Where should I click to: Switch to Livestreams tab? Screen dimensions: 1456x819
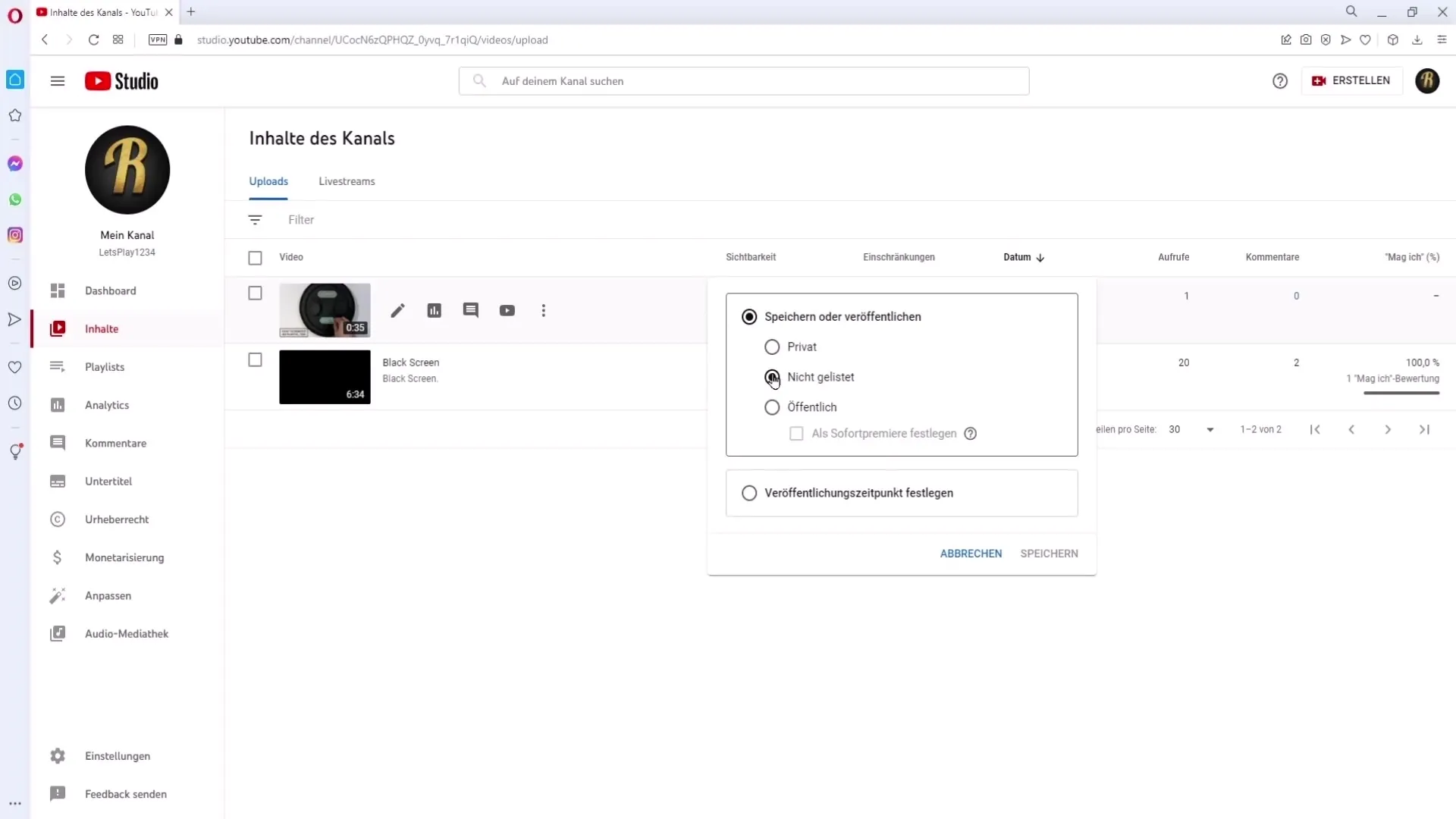(346, 181)
